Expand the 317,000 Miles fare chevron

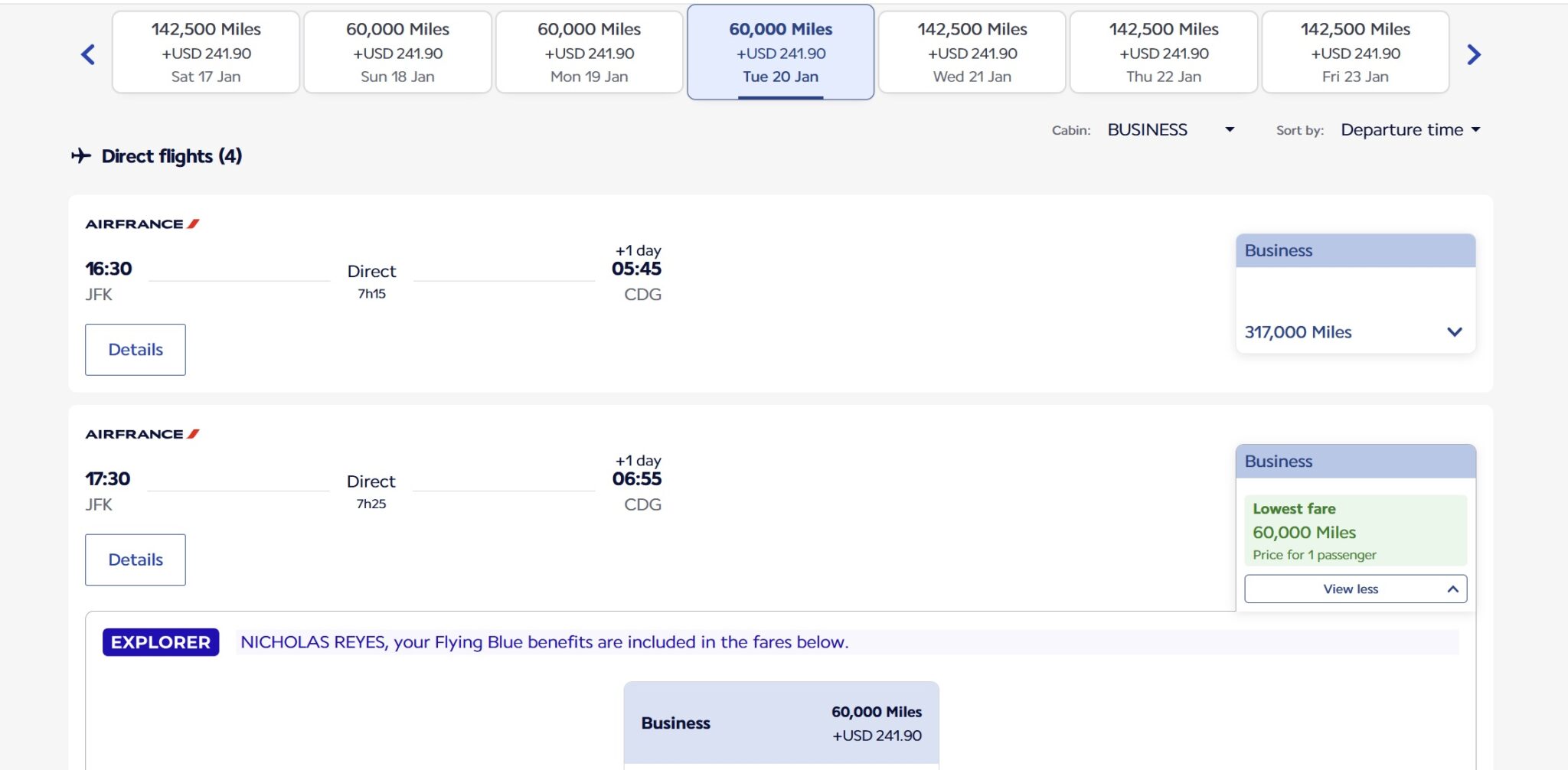click(1454, 332)
